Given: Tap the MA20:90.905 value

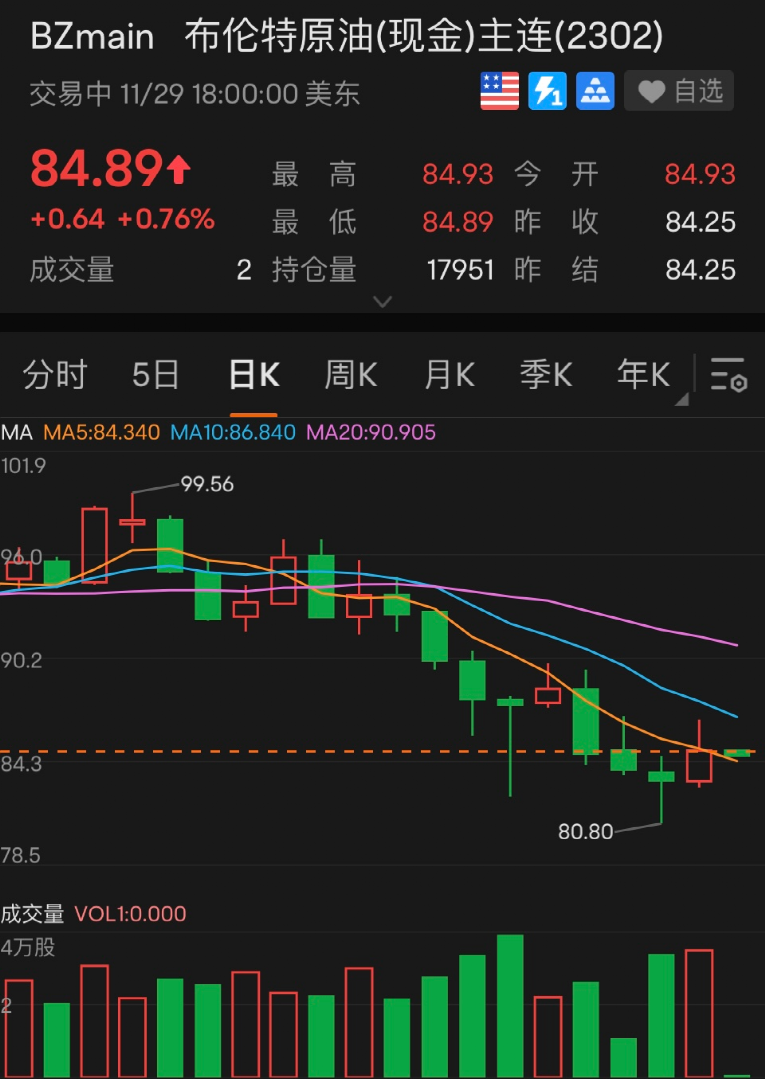Looking at the screenshot, I should tap(371, 433).
